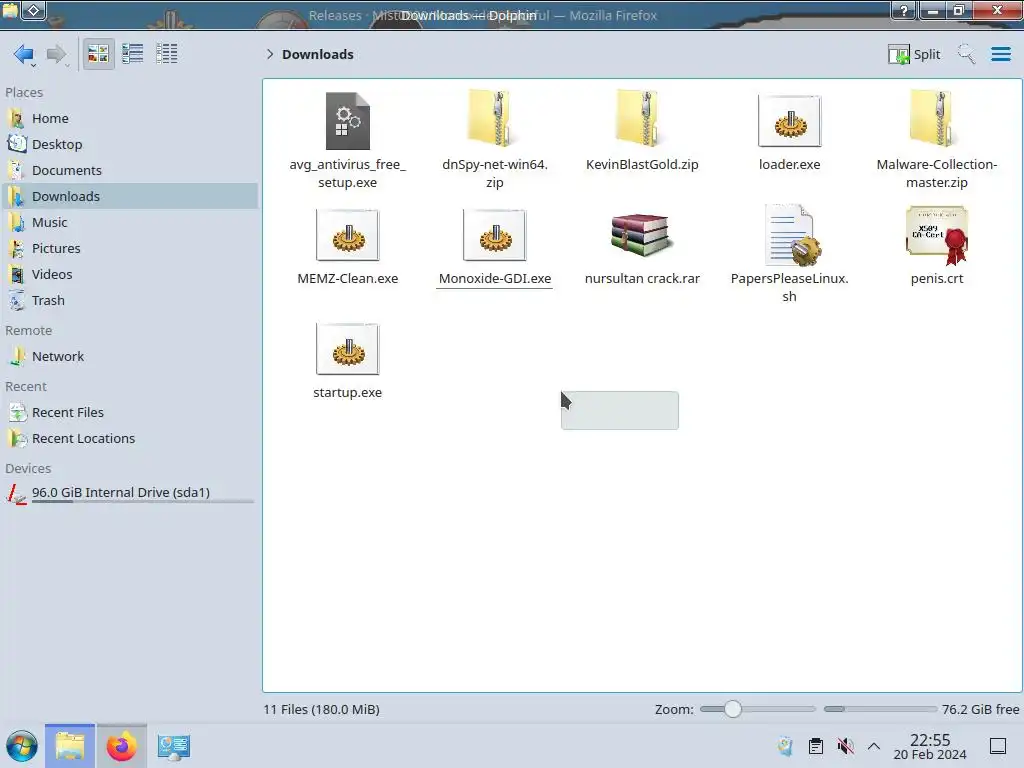Click the KevinBlastGold.zip filename label
Screen dimensions: 1024x768
pos(642,165)
